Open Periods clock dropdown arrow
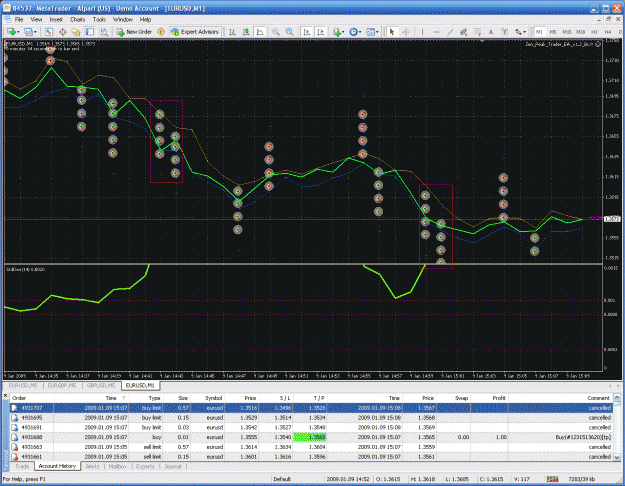Image resolution: width=625 pixels, height=486 pixels. (x=360, y=32)
